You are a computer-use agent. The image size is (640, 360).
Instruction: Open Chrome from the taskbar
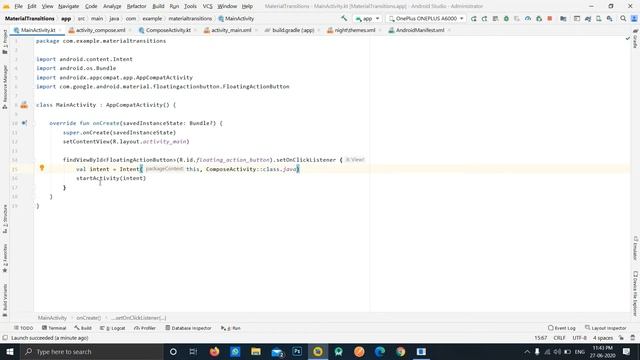tap(401, 351)
